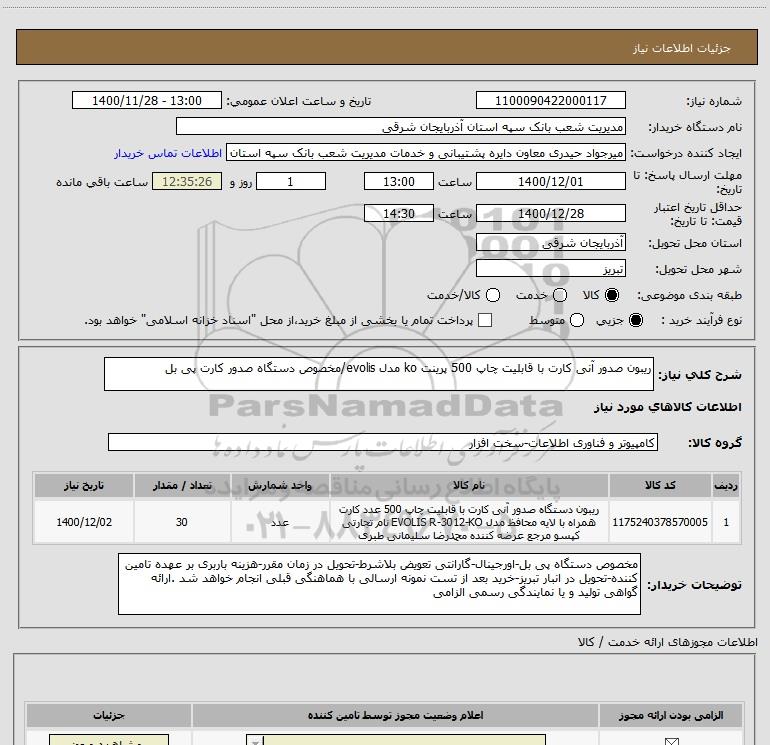
Task: Click the ردیف column header
Action: click(726, 485)
